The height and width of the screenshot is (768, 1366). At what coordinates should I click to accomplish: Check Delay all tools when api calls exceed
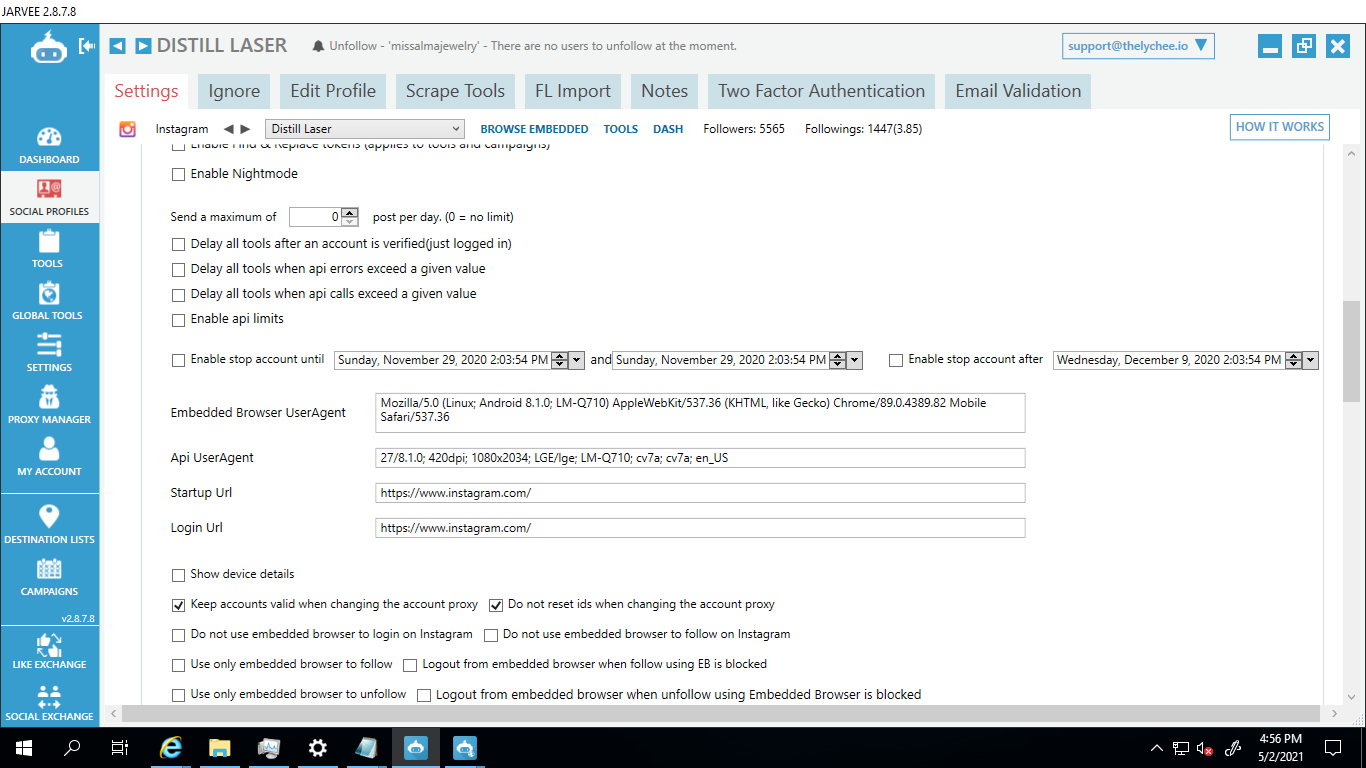pyautogui.click(x=179, y=295)
